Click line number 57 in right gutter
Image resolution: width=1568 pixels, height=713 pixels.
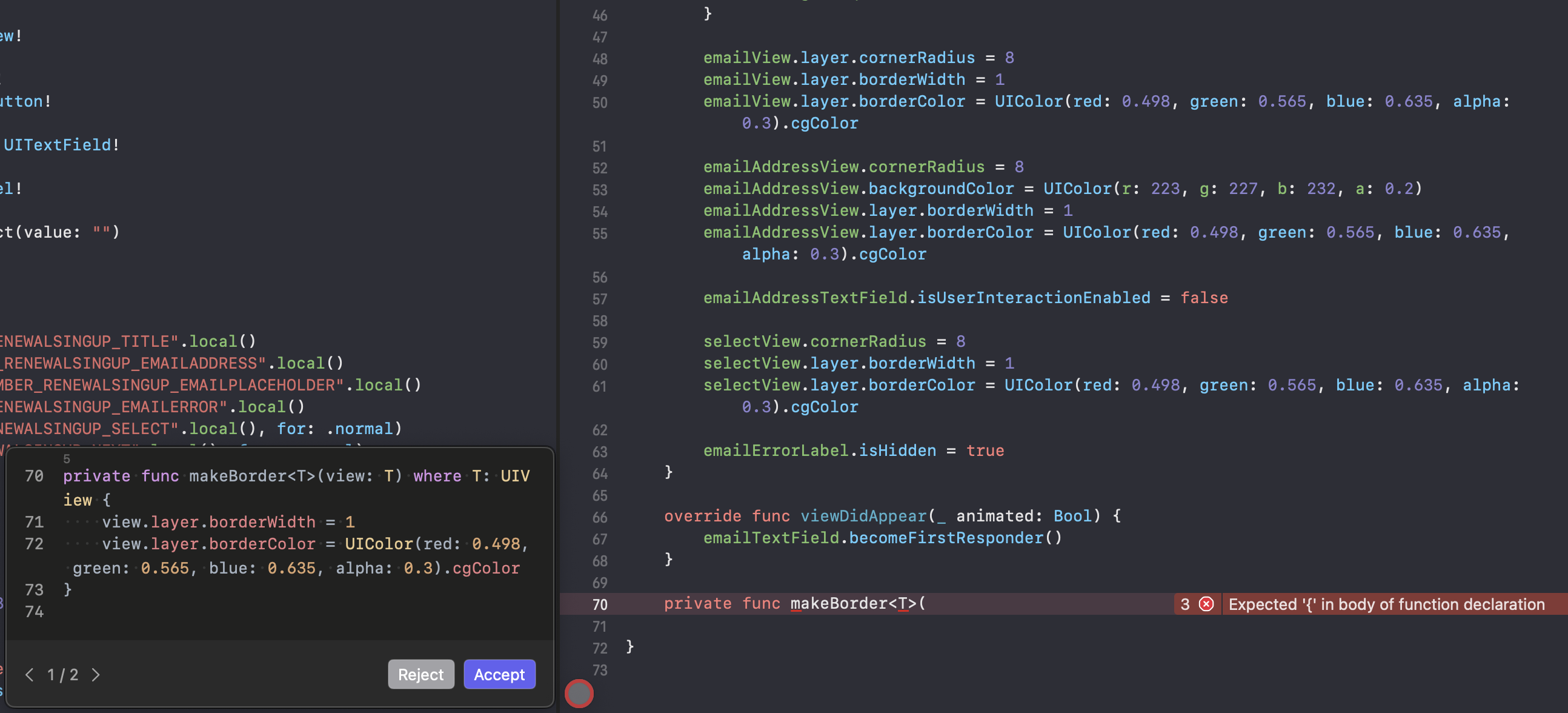point(600,299)
